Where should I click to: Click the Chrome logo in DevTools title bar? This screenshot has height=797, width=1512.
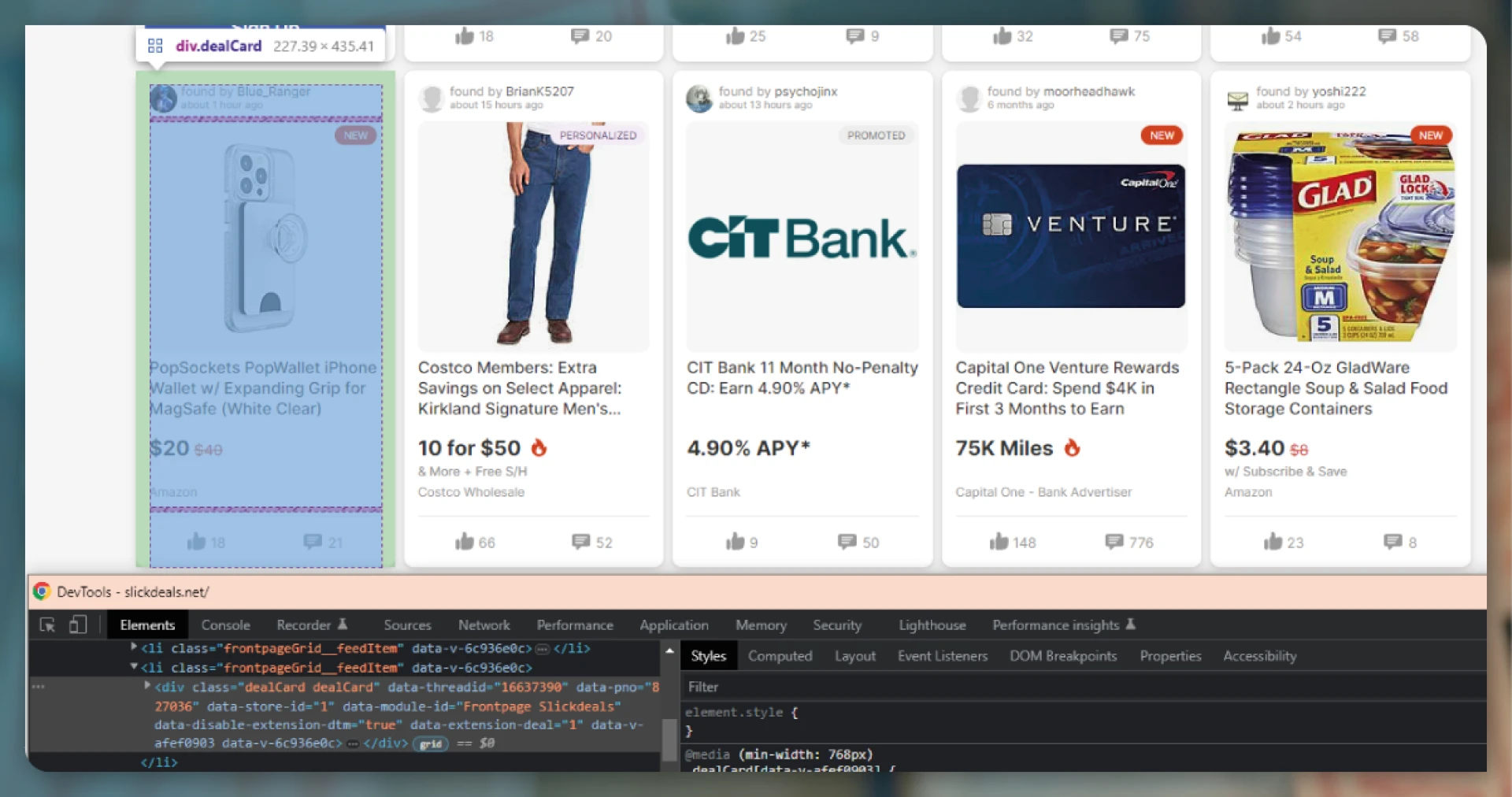pyautogui.click(x=42, y=591)
